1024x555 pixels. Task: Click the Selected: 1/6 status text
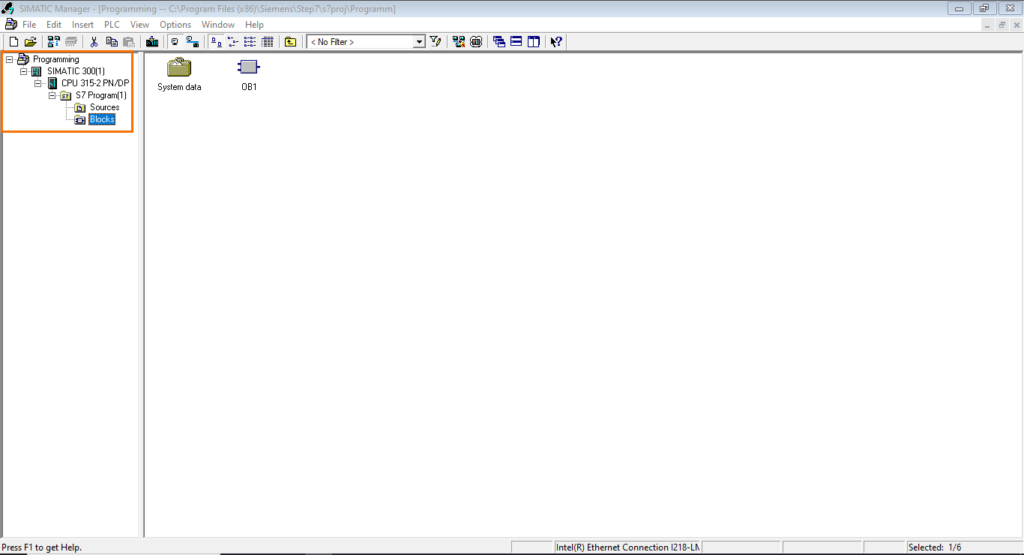coord(935,547)
